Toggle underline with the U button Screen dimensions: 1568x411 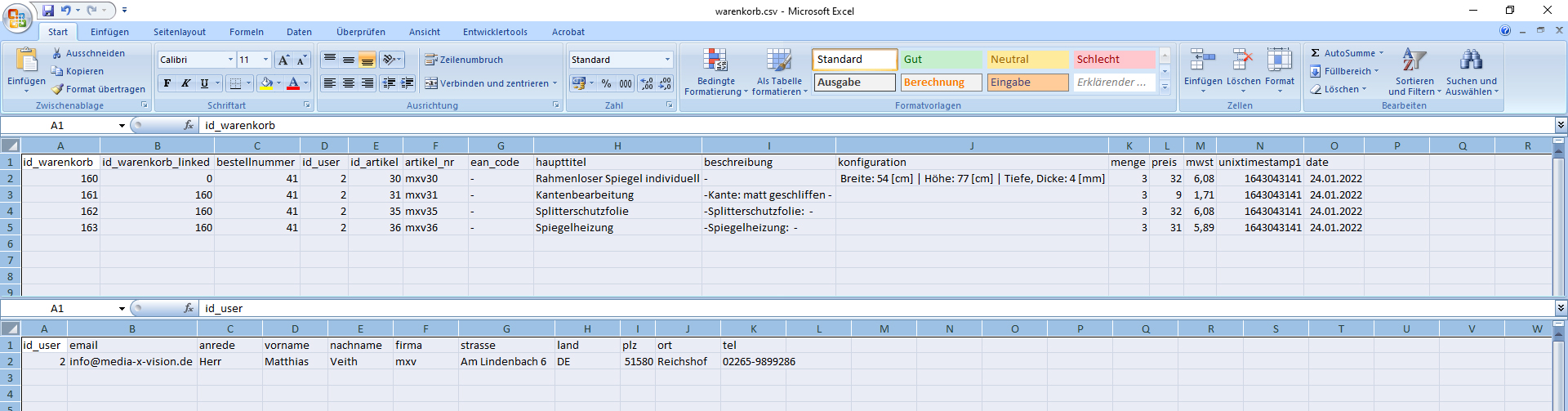click(x=204, y=83)
